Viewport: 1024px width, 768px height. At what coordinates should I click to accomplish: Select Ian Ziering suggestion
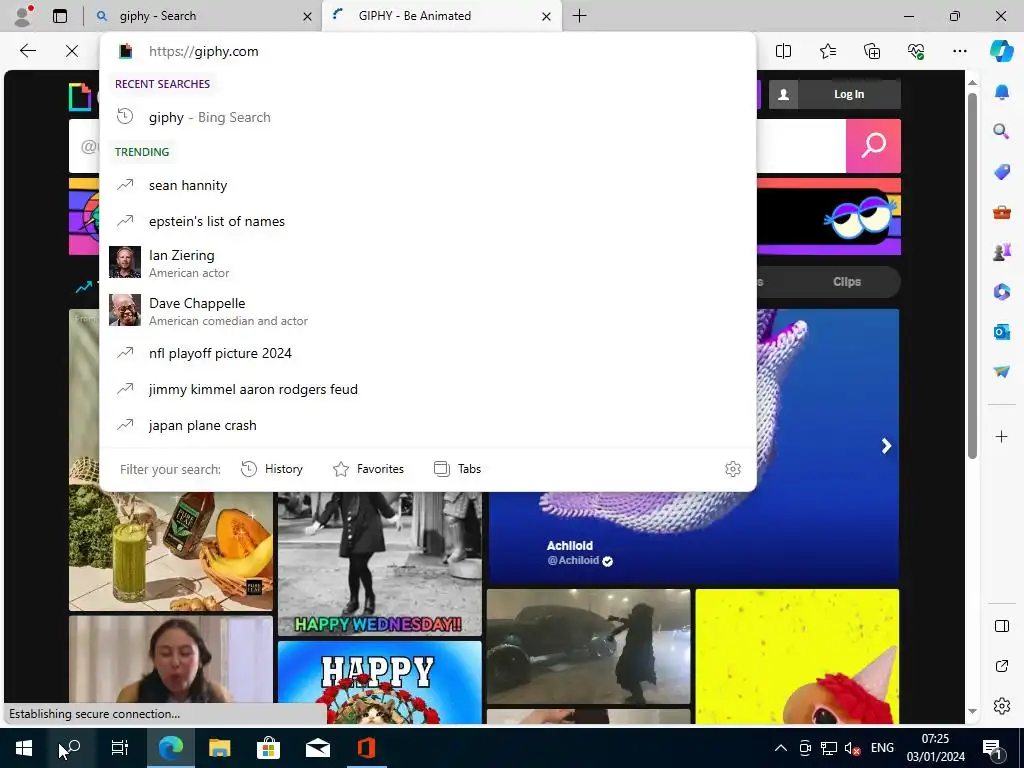[x=428, y=263]
